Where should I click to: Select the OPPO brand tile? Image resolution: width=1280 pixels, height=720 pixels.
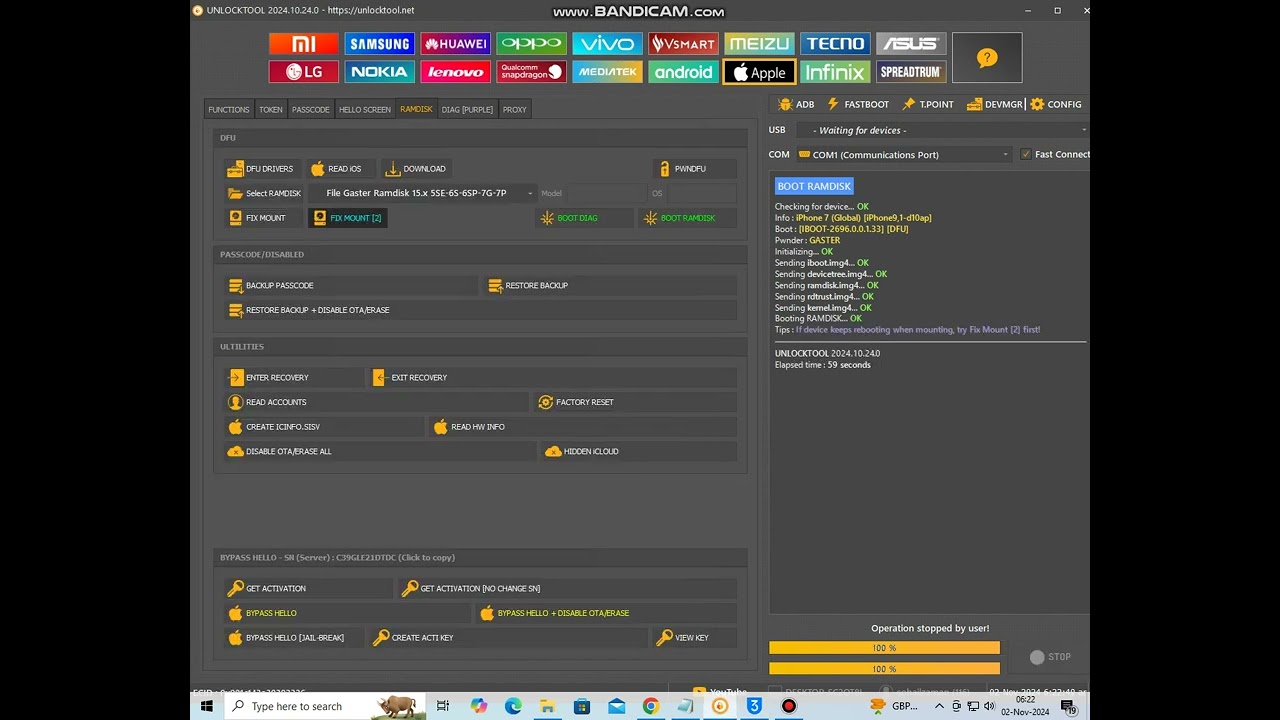point(531,44)
